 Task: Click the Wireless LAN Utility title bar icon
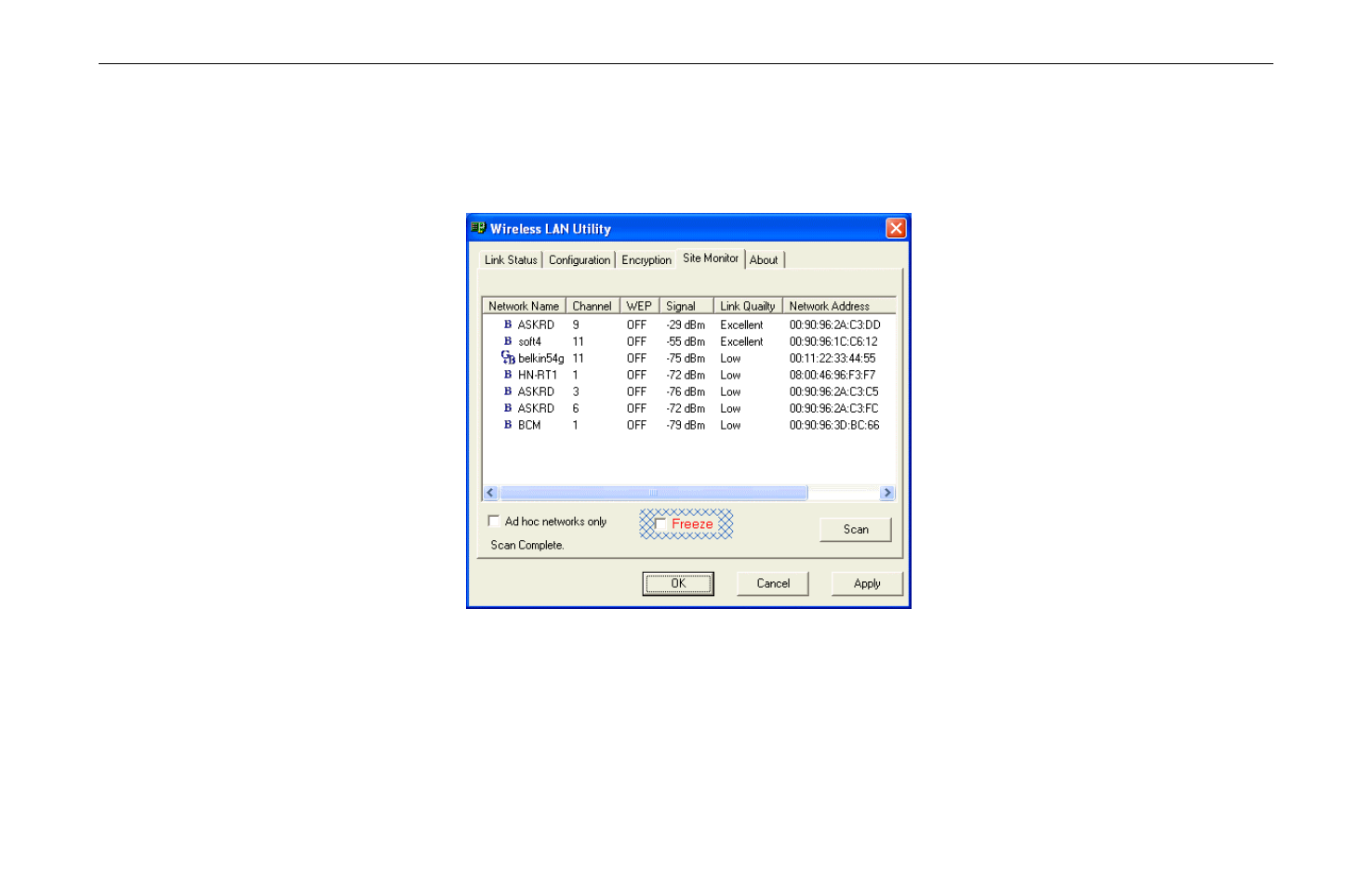click(478, 228)
